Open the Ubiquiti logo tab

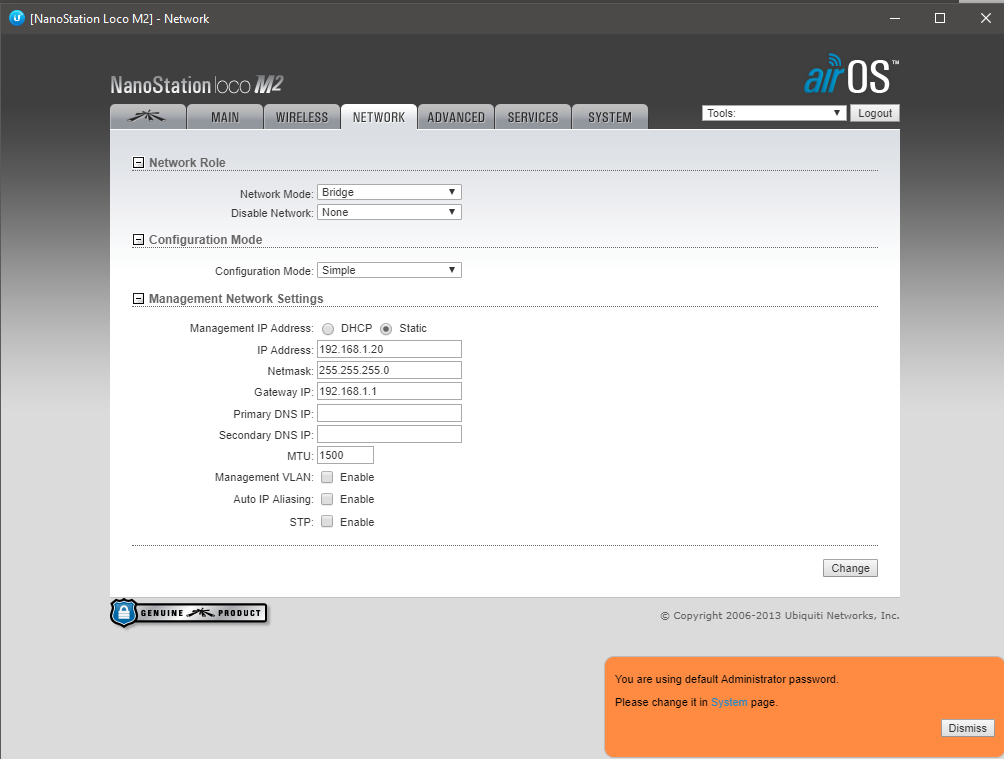(147, 117)
